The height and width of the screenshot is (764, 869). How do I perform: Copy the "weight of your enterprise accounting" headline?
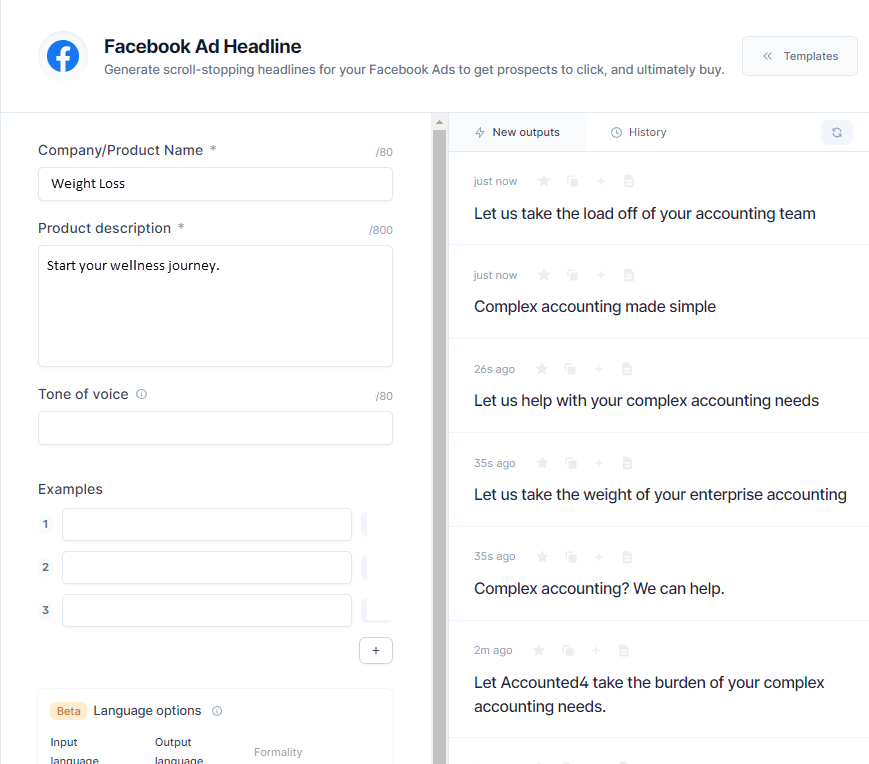point(572,463)
